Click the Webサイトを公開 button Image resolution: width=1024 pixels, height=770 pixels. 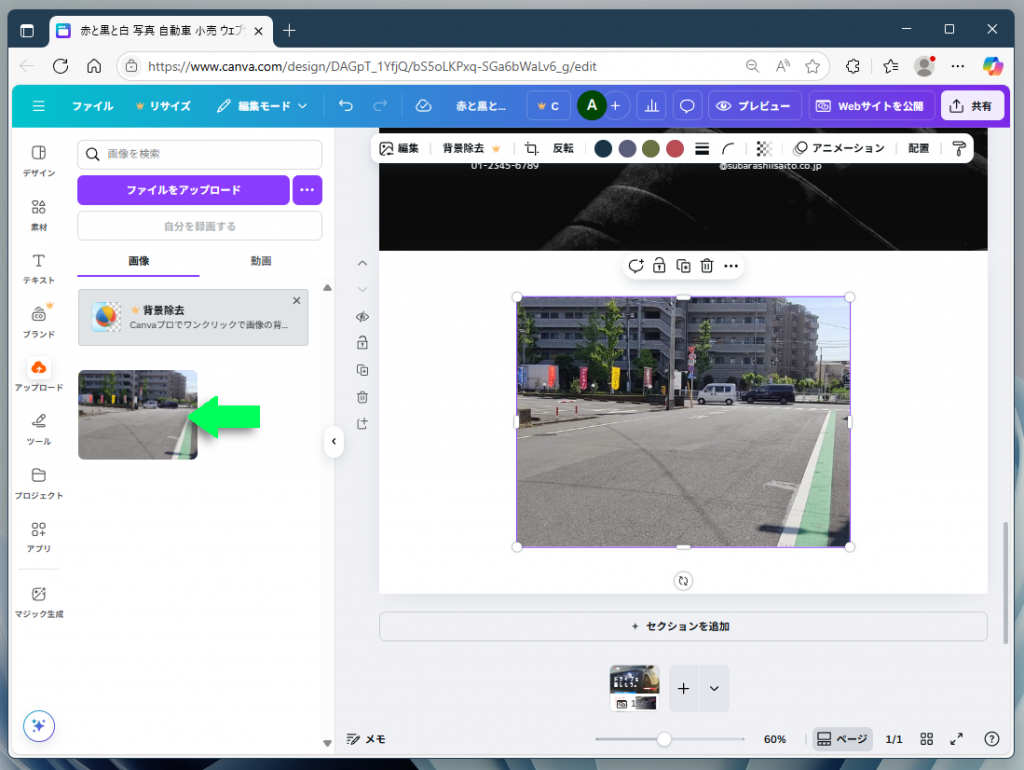[873, 105]
